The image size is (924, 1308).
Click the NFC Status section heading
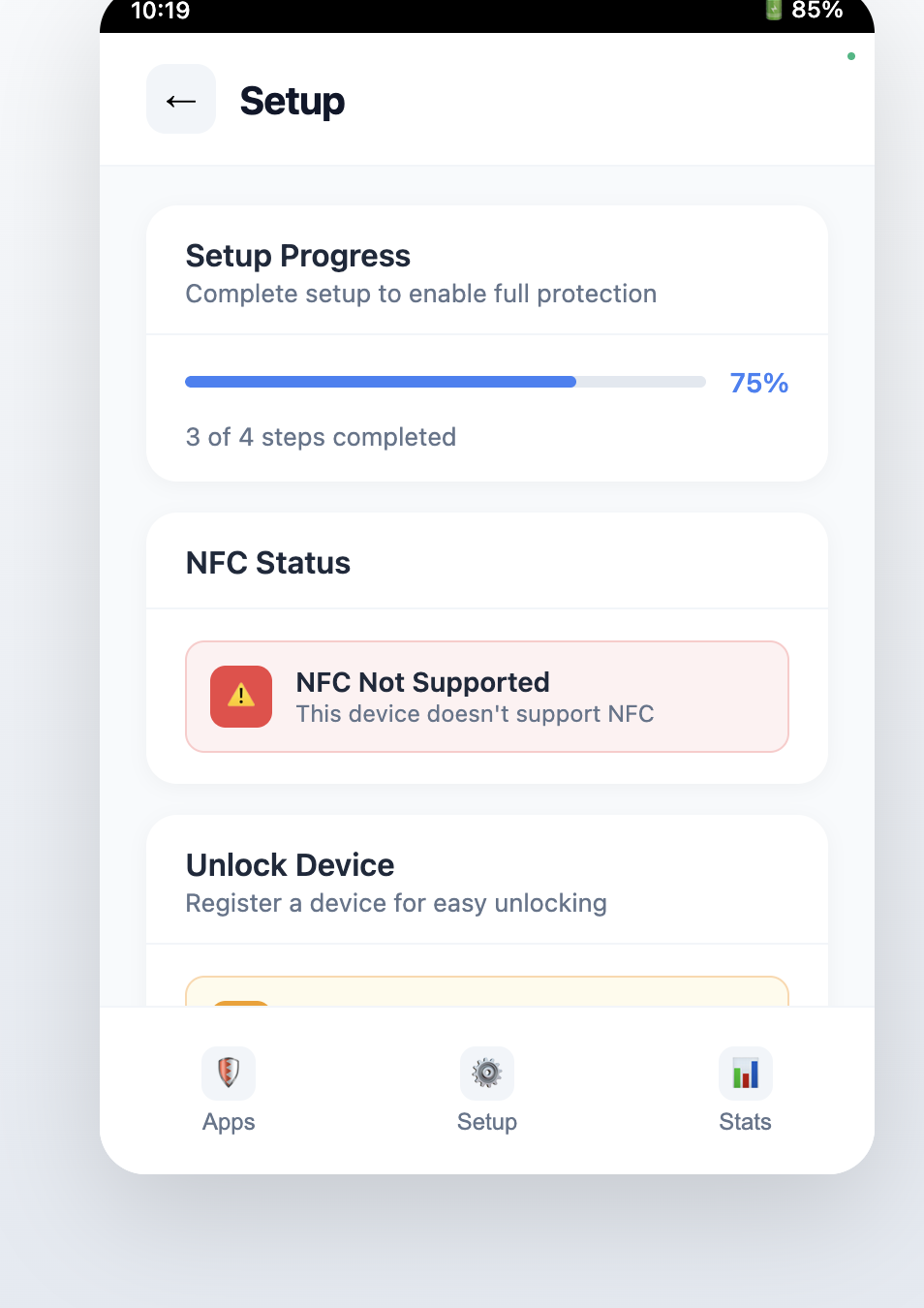point(268,563)
